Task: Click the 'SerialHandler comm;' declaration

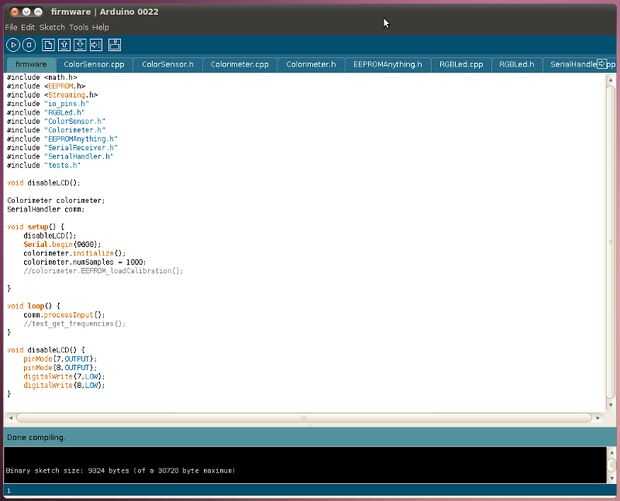Action: point(45,209)
